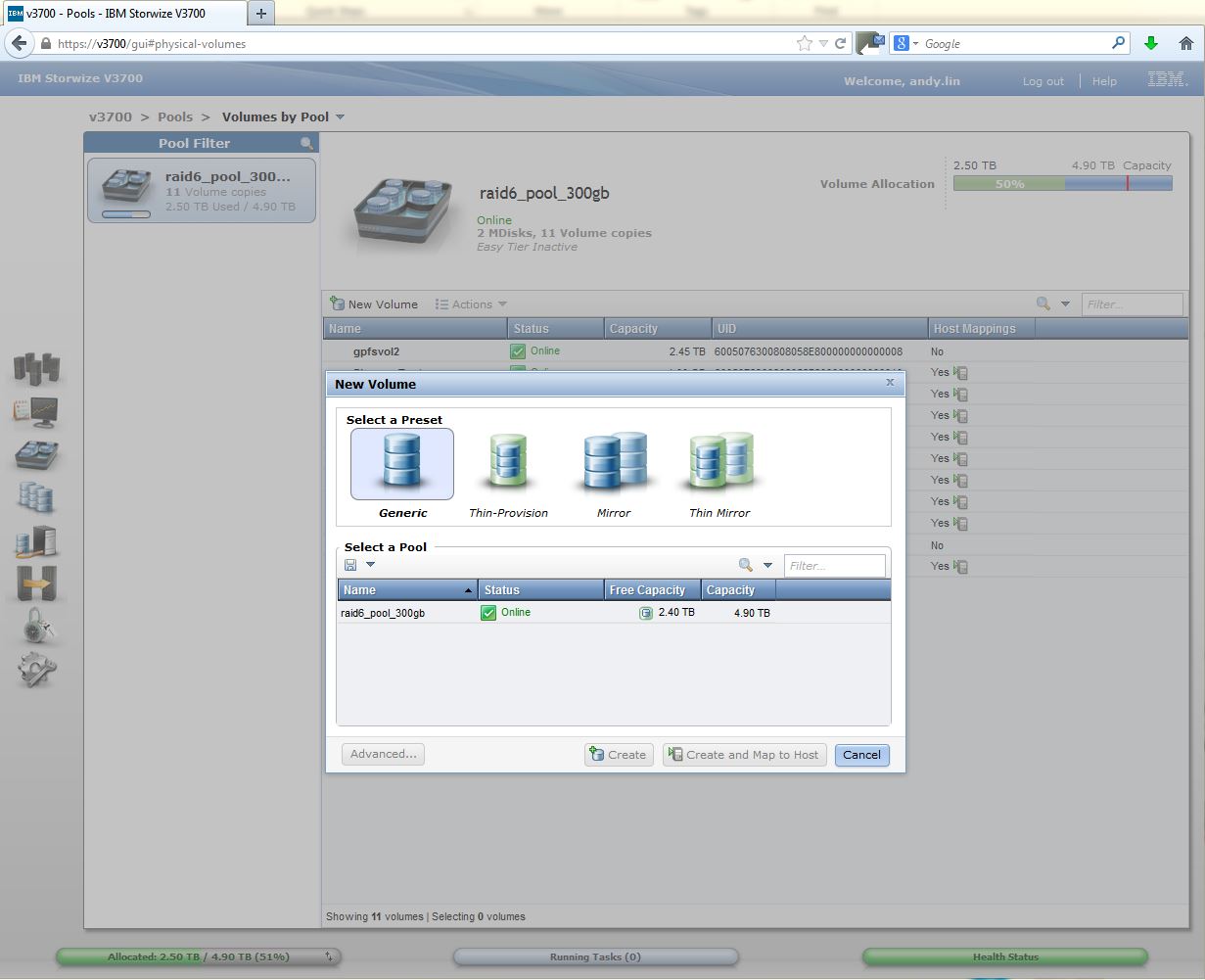The width and height of the screenshot is (1205, 980).
Task: Click the Host Mappings column header
Action: click(x=982, y=329)
